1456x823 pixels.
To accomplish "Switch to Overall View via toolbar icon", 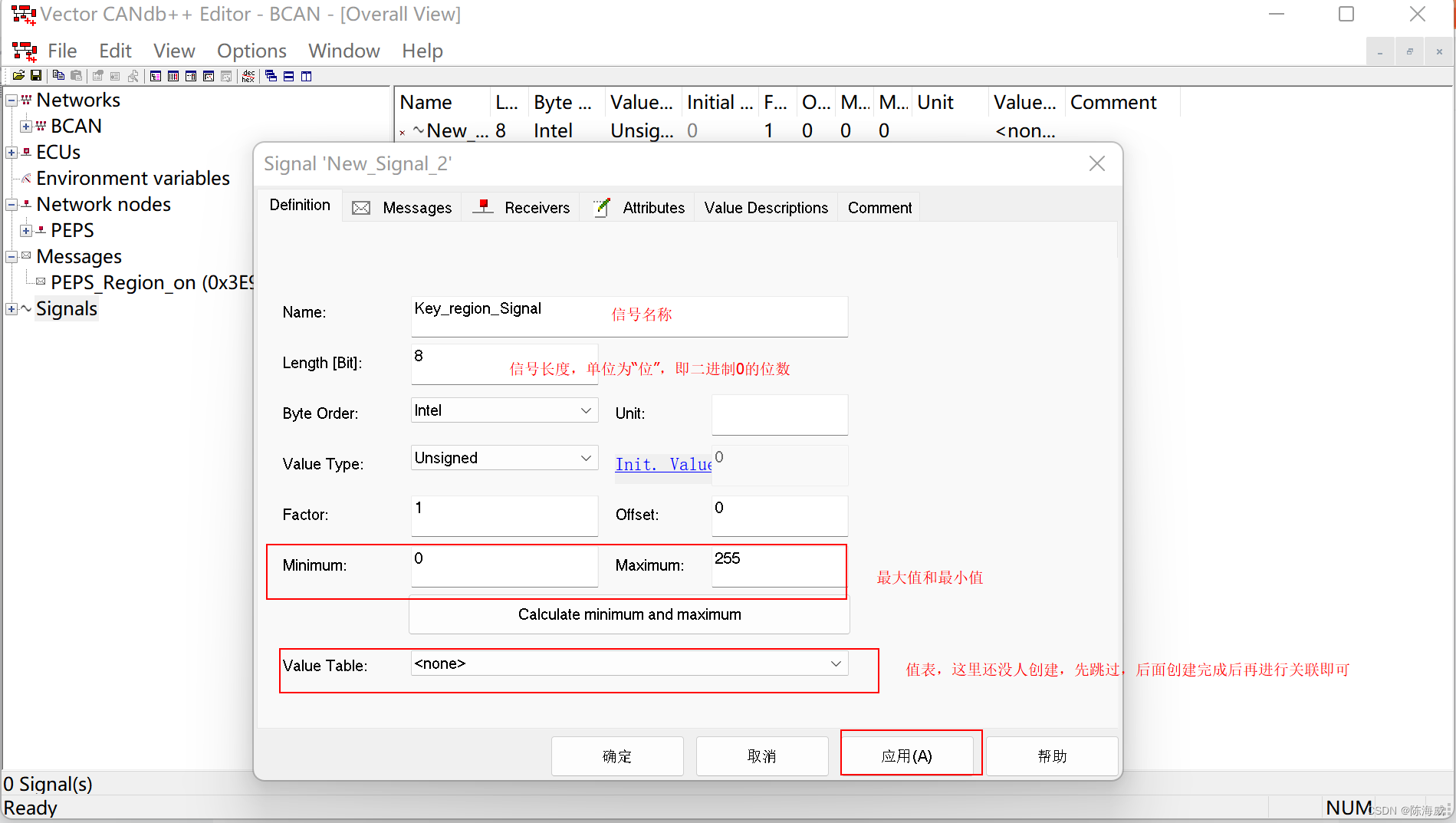I will pyautogui.click(x=155, y=75).
